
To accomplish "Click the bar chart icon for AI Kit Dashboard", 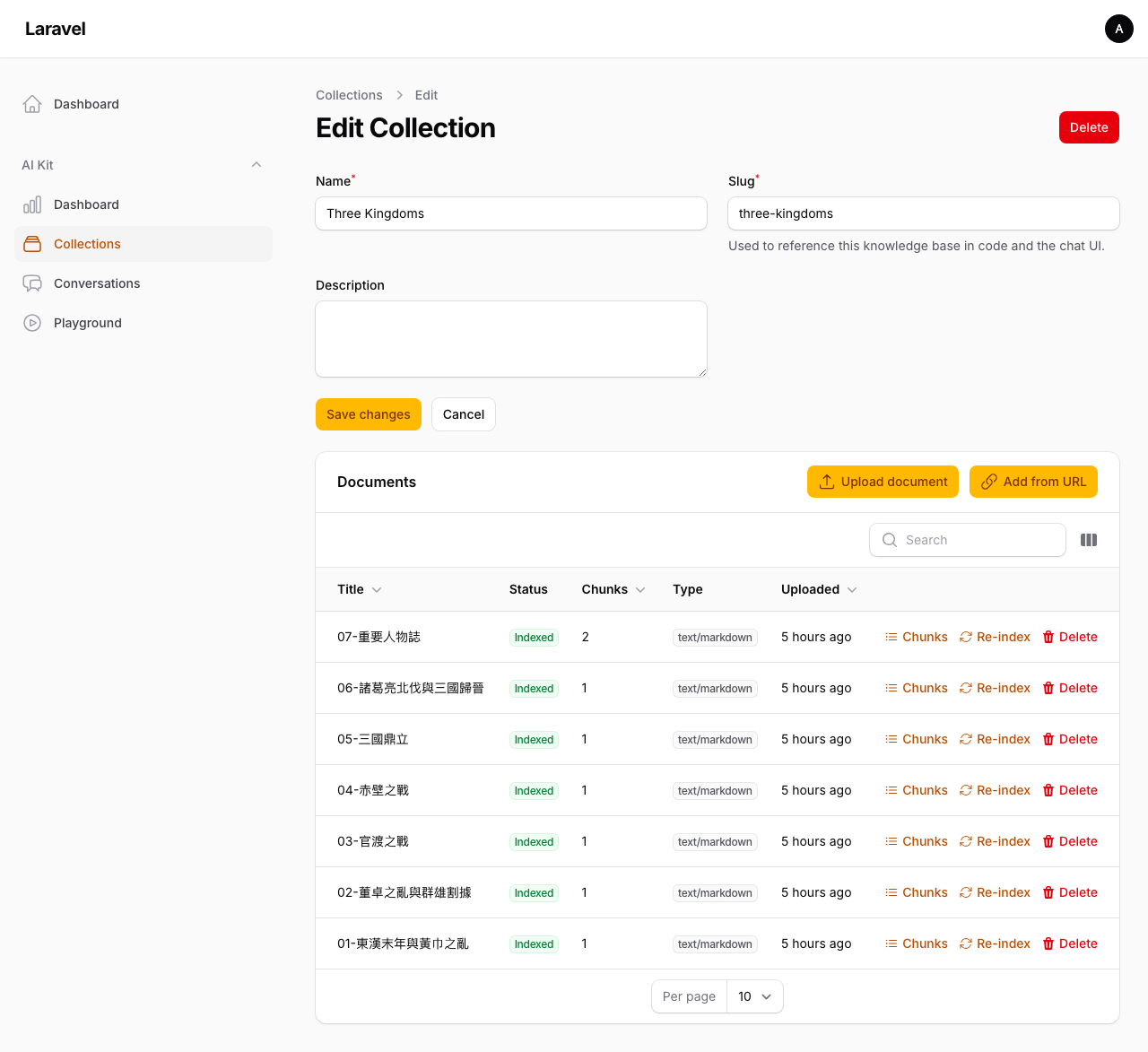I will pos(32,204).
